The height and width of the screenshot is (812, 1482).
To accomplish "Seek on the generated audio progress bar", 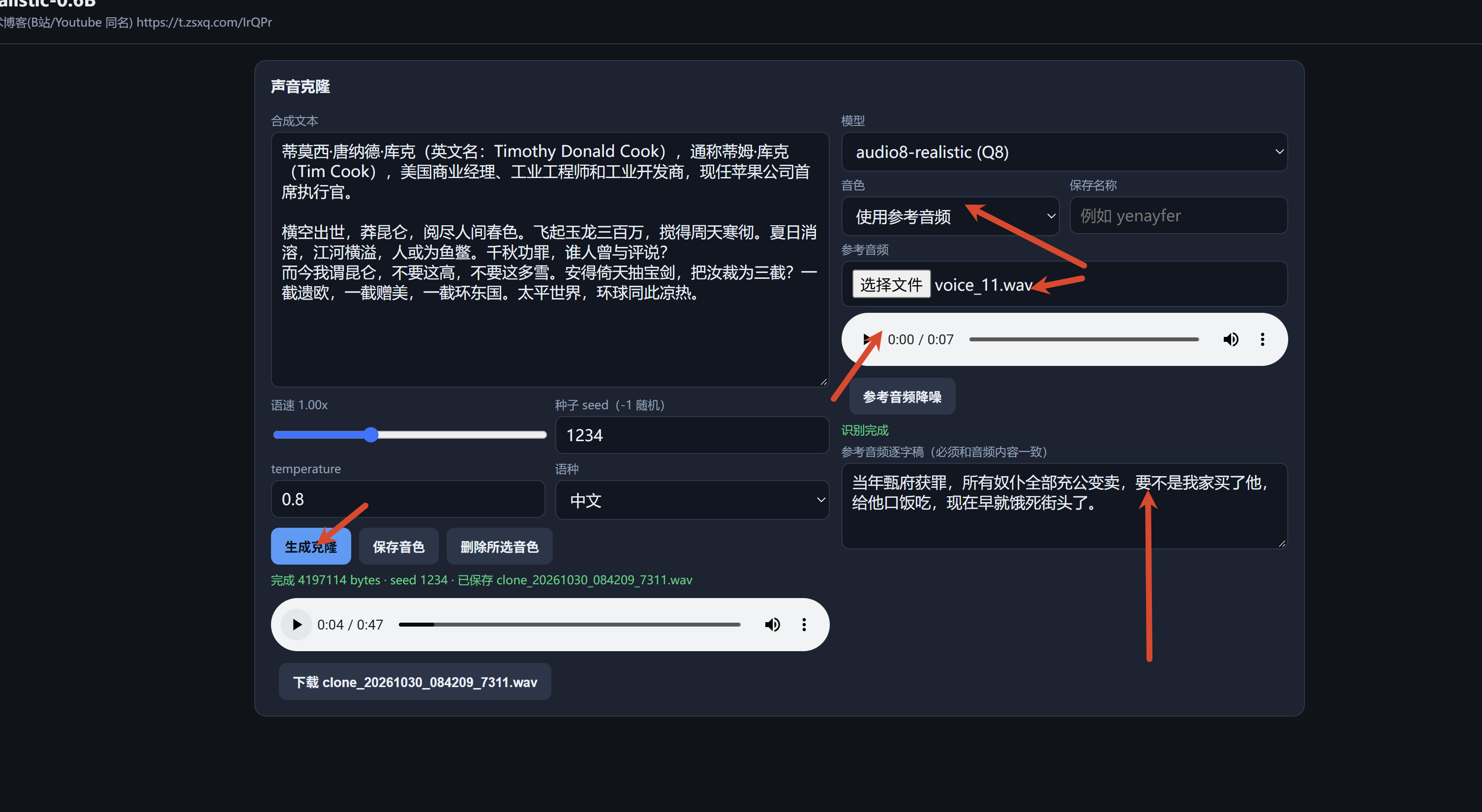I will 570,625.
